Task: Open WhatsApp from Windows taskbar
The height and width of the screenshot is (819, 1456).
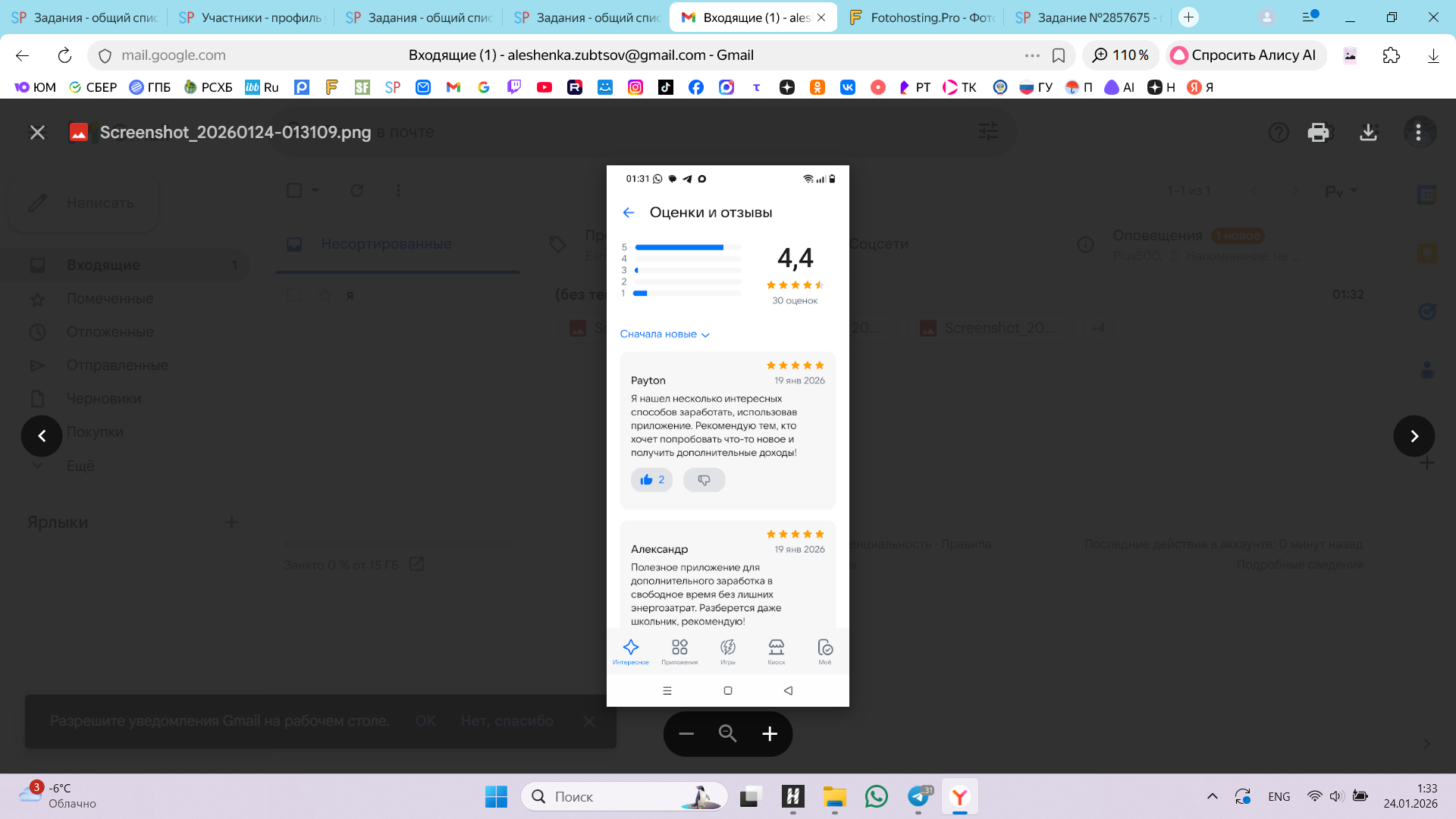Action: pyautogui.click(x=876, y=796)
